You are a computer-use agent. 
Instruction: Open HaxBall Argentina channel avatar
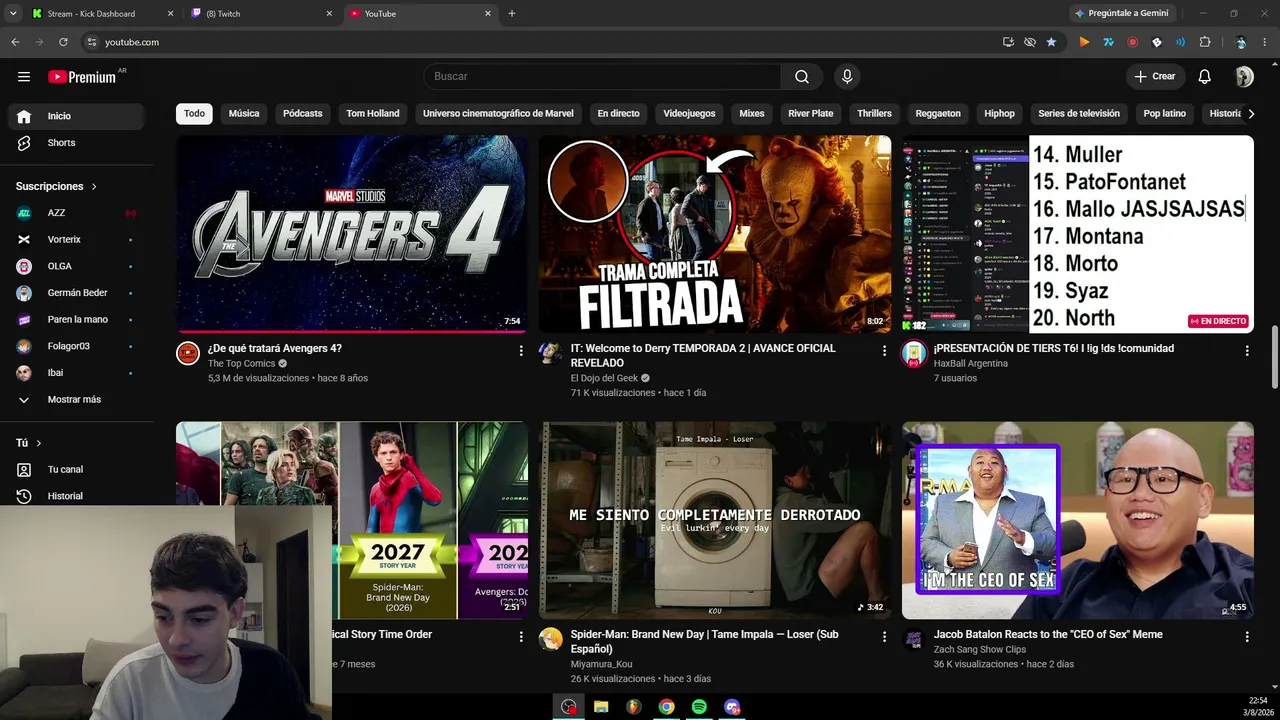tap(914, 353)
